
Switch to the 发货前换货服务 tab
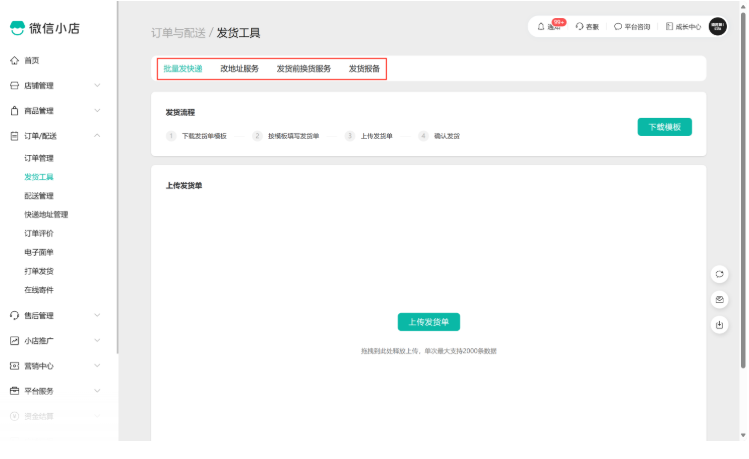(303, 69)
